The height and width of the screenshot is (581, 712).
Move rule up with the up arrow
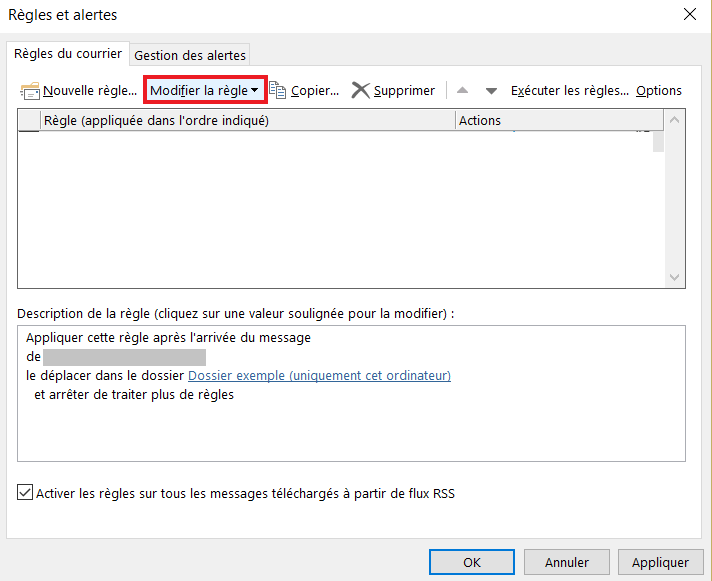click(462, 90)
